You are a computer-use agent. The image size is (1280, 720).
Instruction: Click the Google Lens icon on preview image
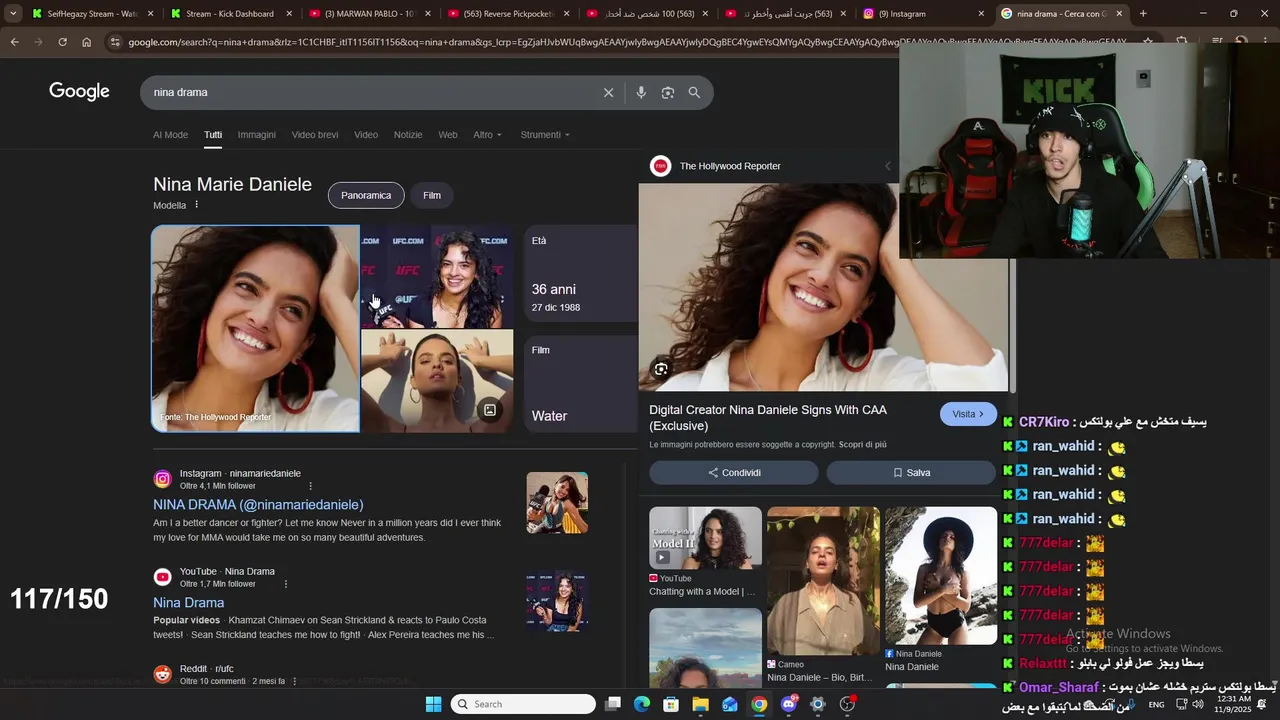pyautogui.click(x=661, y=369)
